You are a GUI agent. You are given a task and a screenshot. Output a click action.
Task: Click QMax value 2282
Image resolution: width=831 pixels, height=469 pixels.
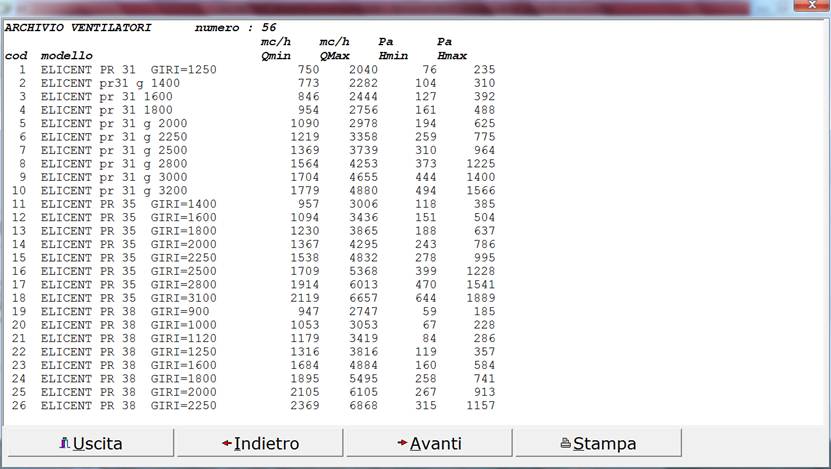coord(364,83)
